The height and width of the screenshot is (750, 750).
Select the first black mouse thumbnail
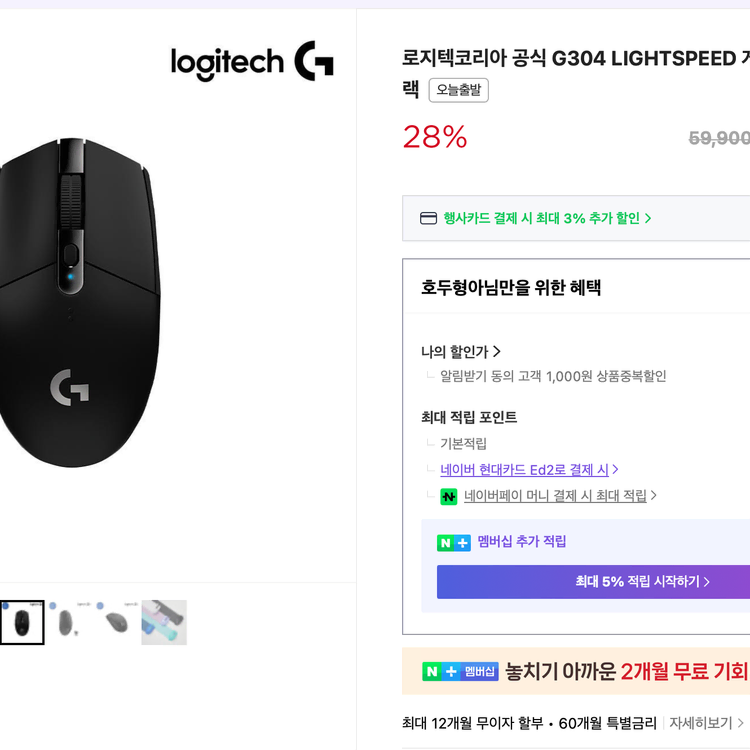[22, 622]
